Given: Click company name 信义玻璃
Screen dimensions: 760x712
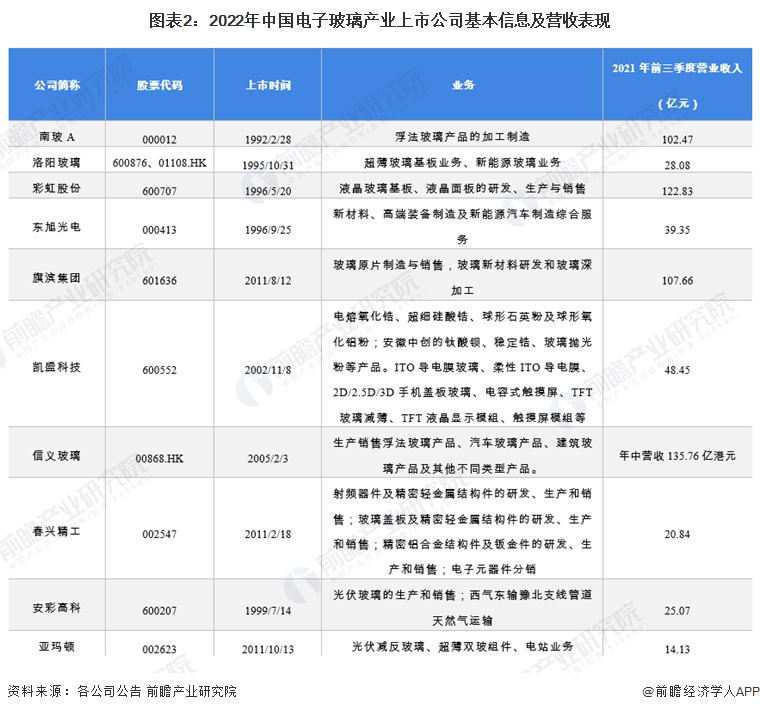Looking at the screenshot, I should tap(57, 456).
